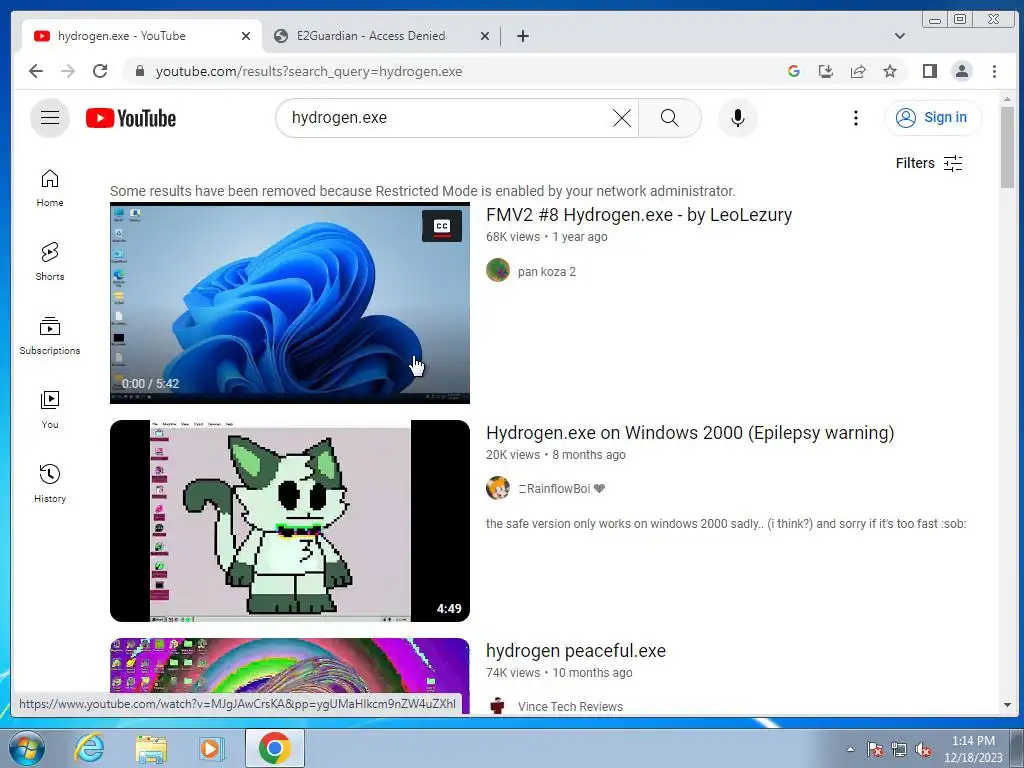Screen dimensions: 1024x768
Task: Launch Windows Media Player from taskbar
Action: (x=211, y=748)
